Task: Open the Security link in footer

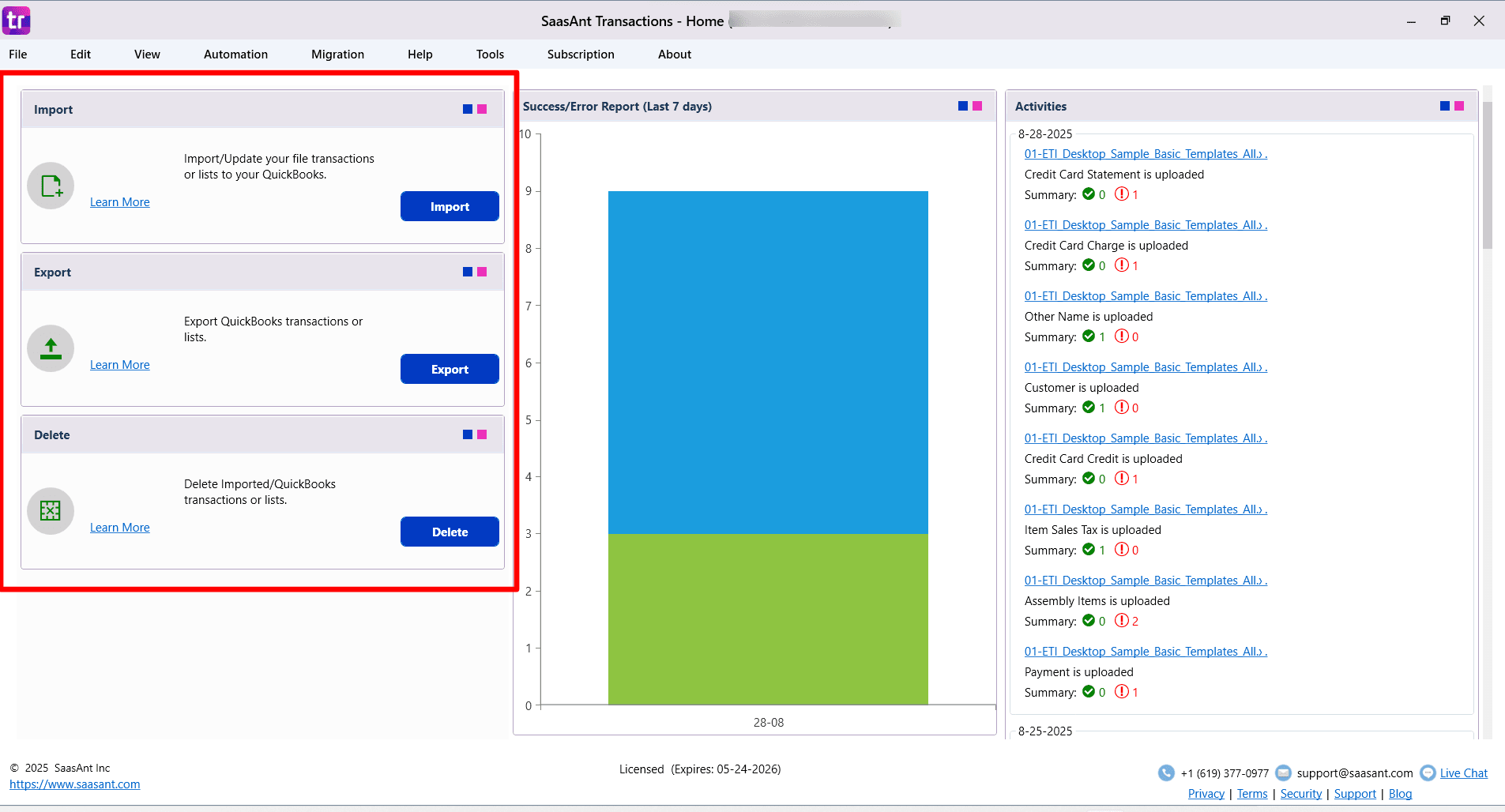Action: tap(1301, 794)
